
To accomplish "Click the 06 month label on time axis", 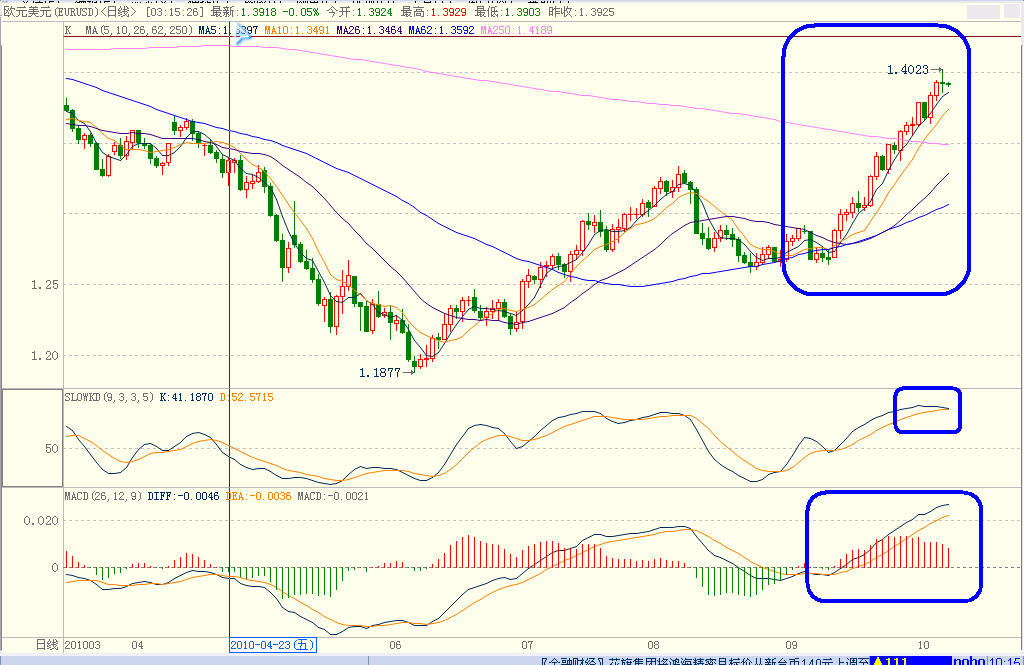I will pos(395,645).
